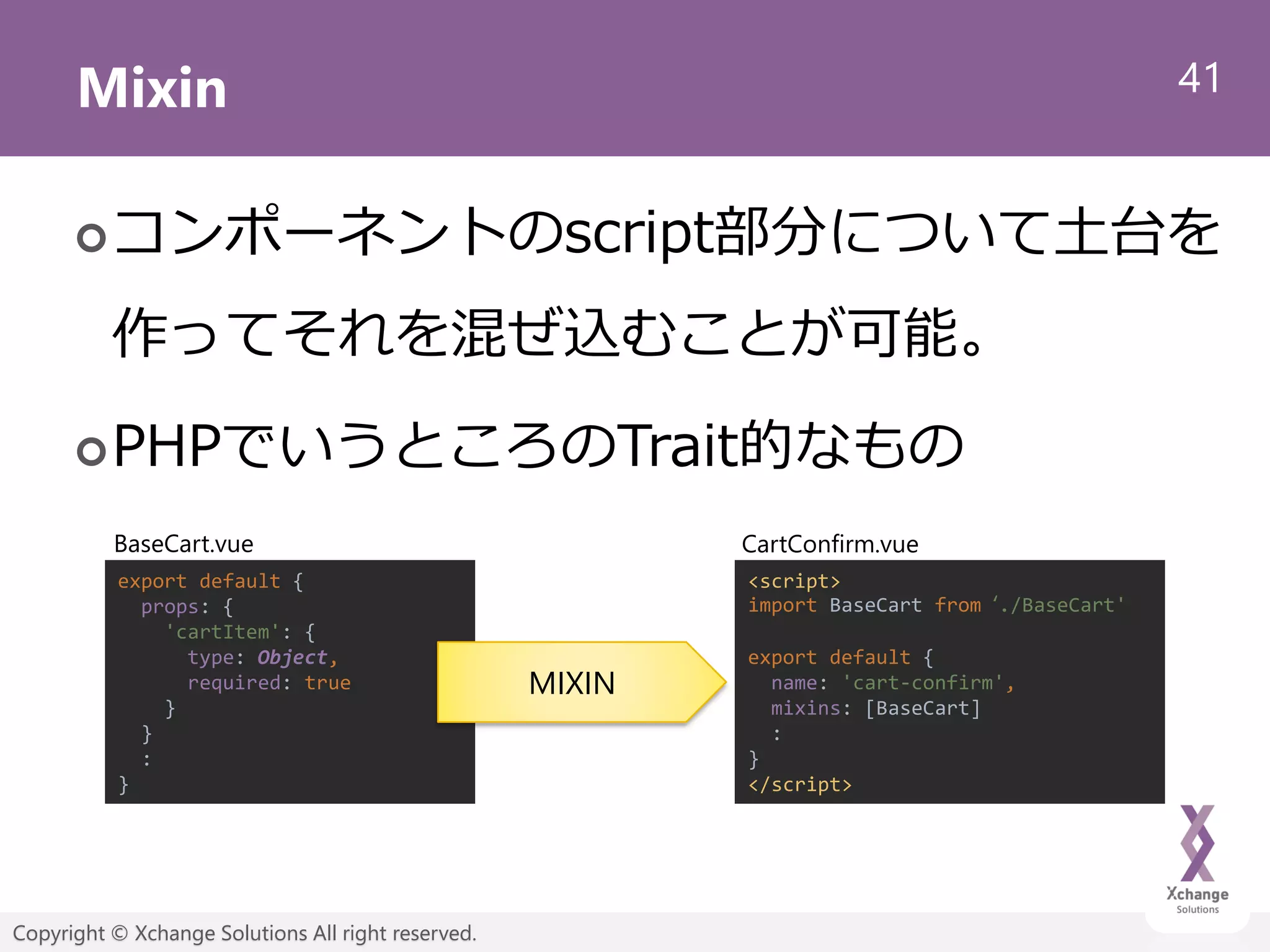Click the Mixin slide title
Image resolution: width=1270 pixels, height=952 pixels.
152,87
